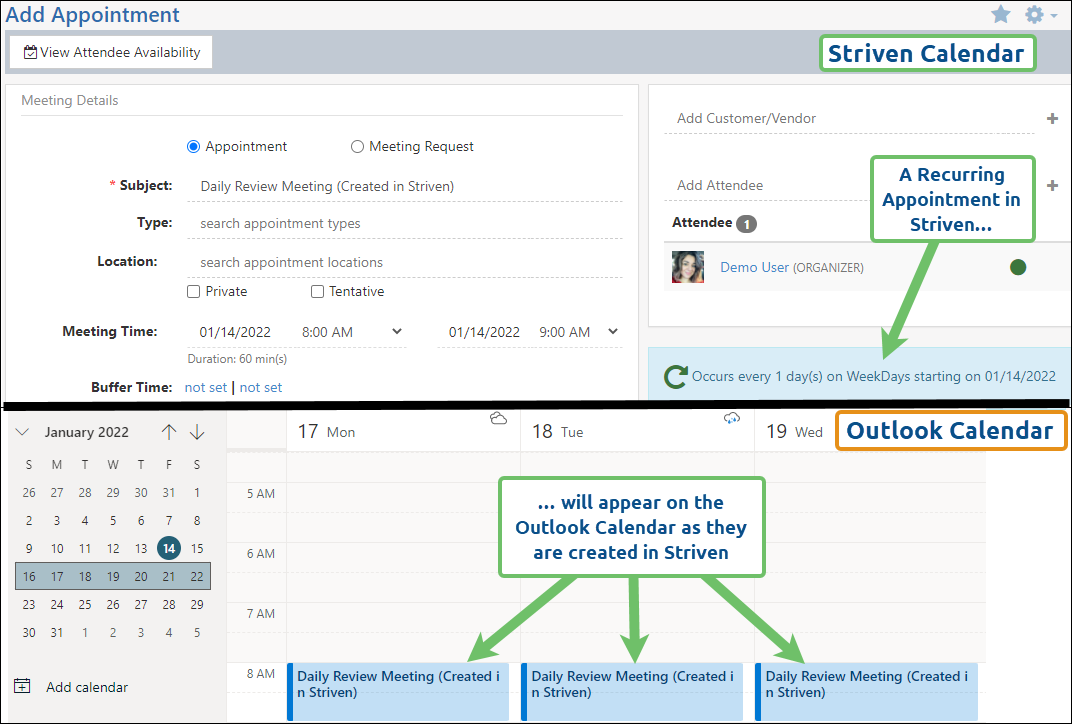This screenshot has height=724, width=1072.
Task: Select January 25 in the mini calendar
Action: tap(85, 604)
